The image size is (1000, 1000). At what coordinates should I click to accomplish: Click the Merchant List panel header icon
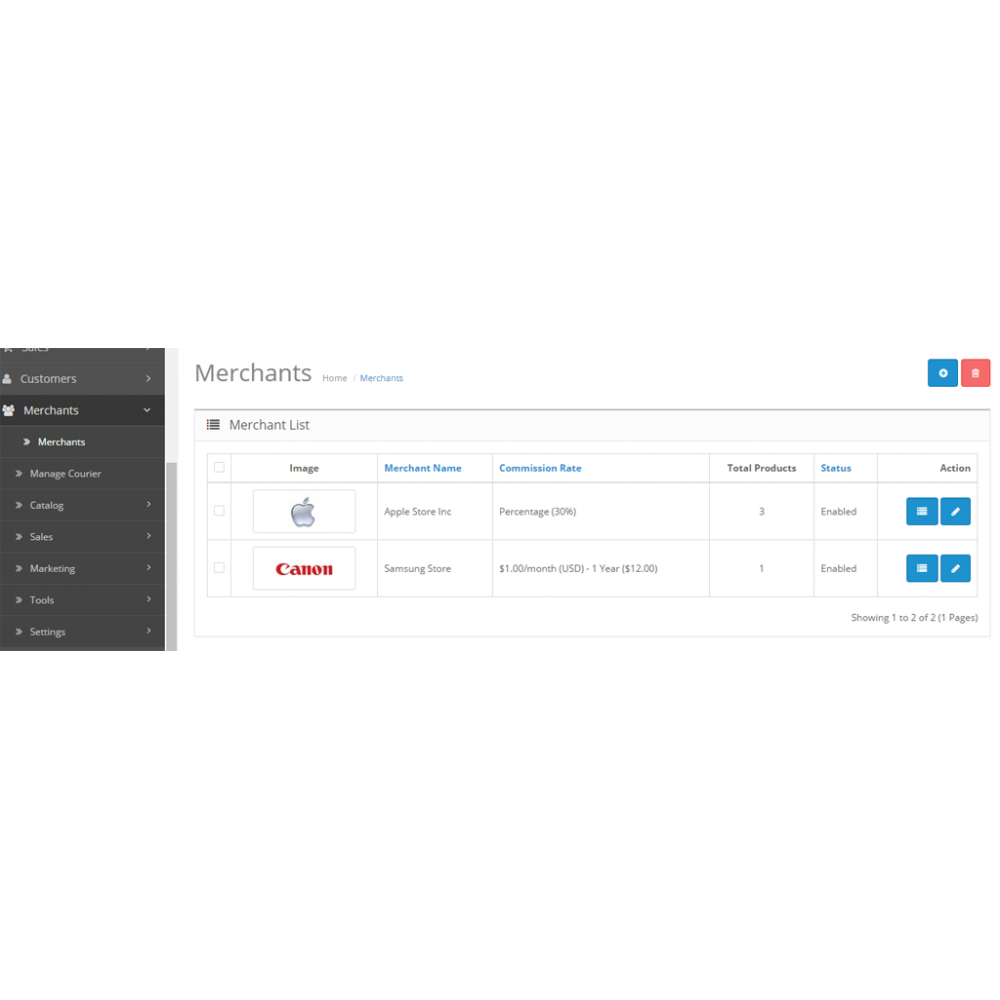tap(212, 424)
